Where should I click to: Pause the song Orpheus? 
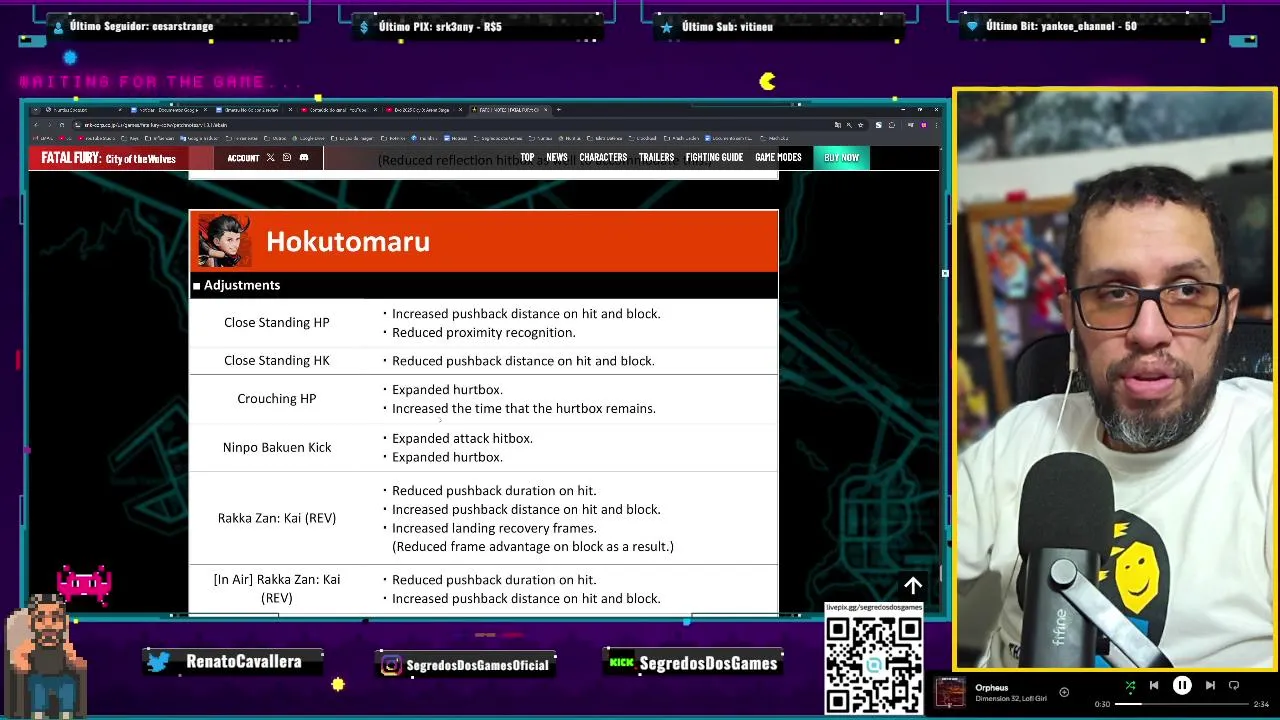(x=1182, y=685)
